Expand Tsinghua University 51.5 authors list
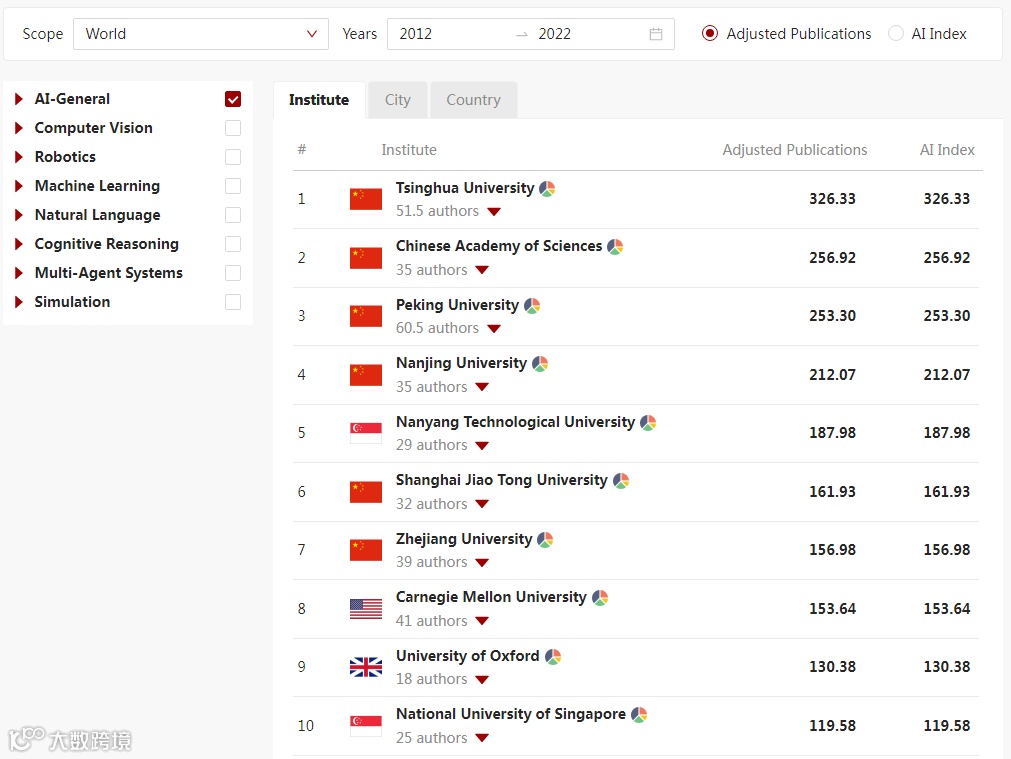 494,212
